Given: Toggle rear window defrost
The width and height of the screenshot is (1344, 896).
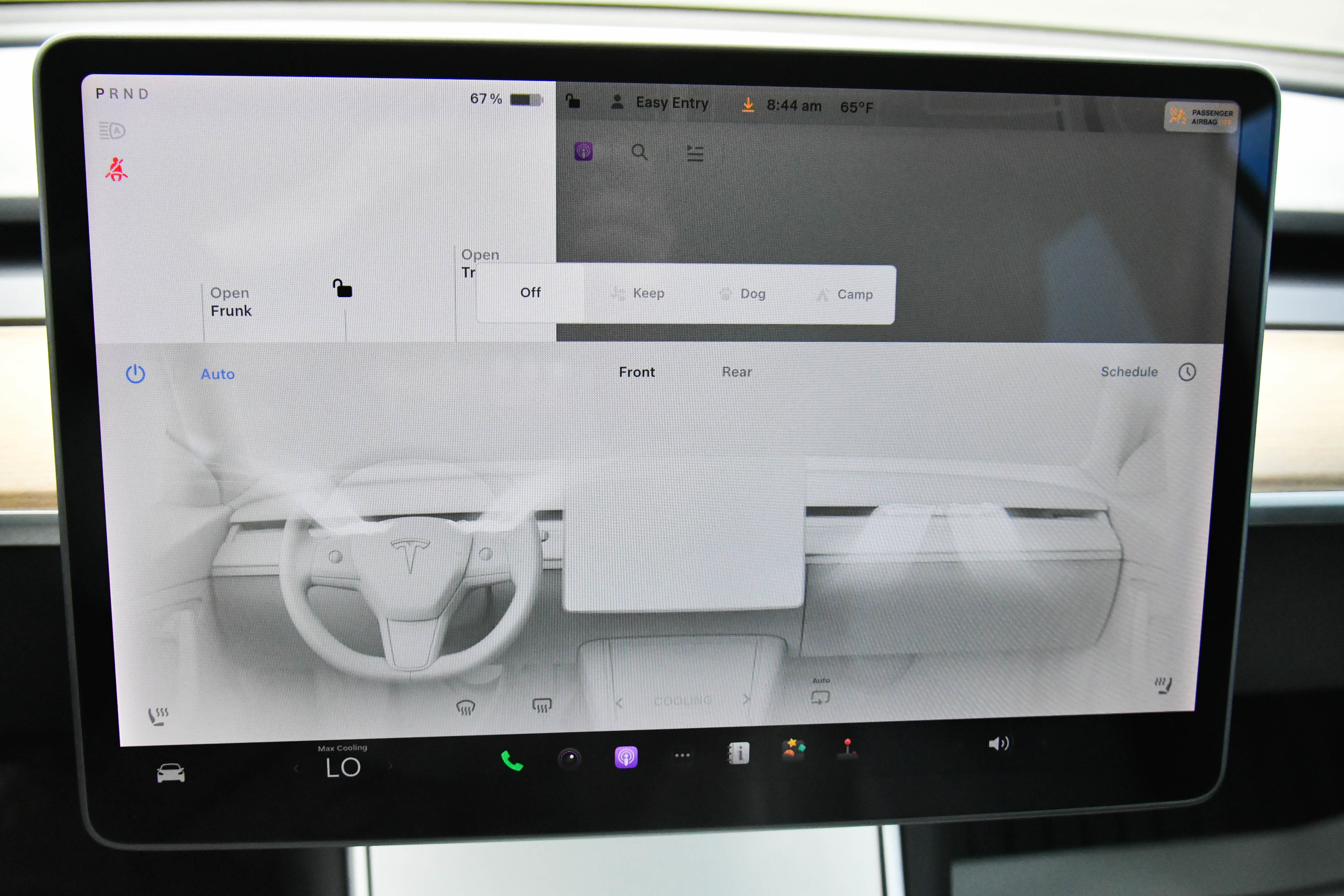Looking at the screenshot, I should tap(542, 706).
